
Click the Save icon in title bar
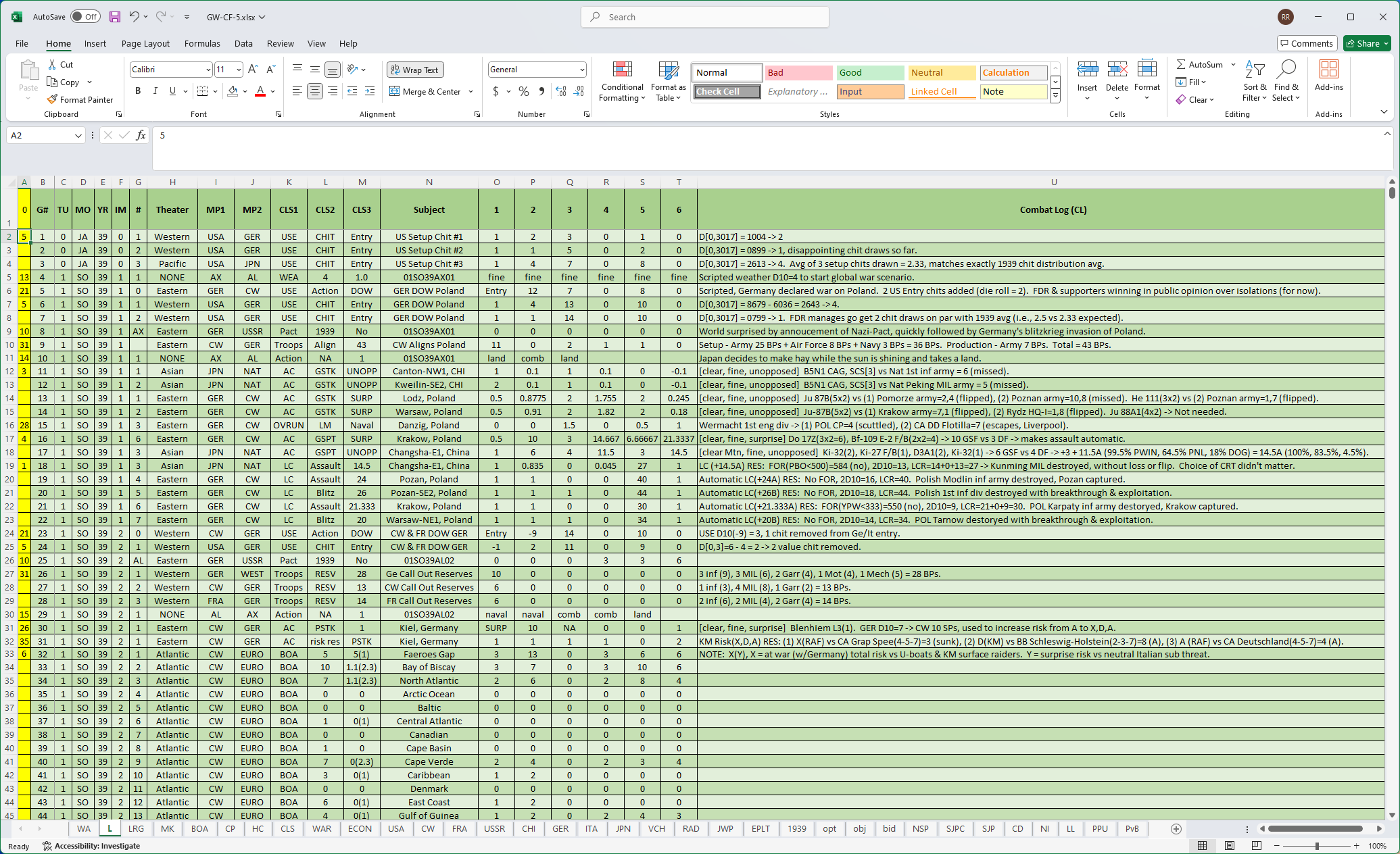pyautogui.click(x=115, y=17)
